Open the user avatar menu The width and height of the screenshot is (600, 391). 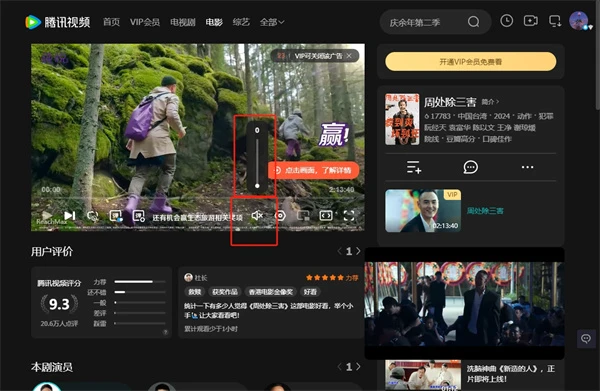coord(579,21)
